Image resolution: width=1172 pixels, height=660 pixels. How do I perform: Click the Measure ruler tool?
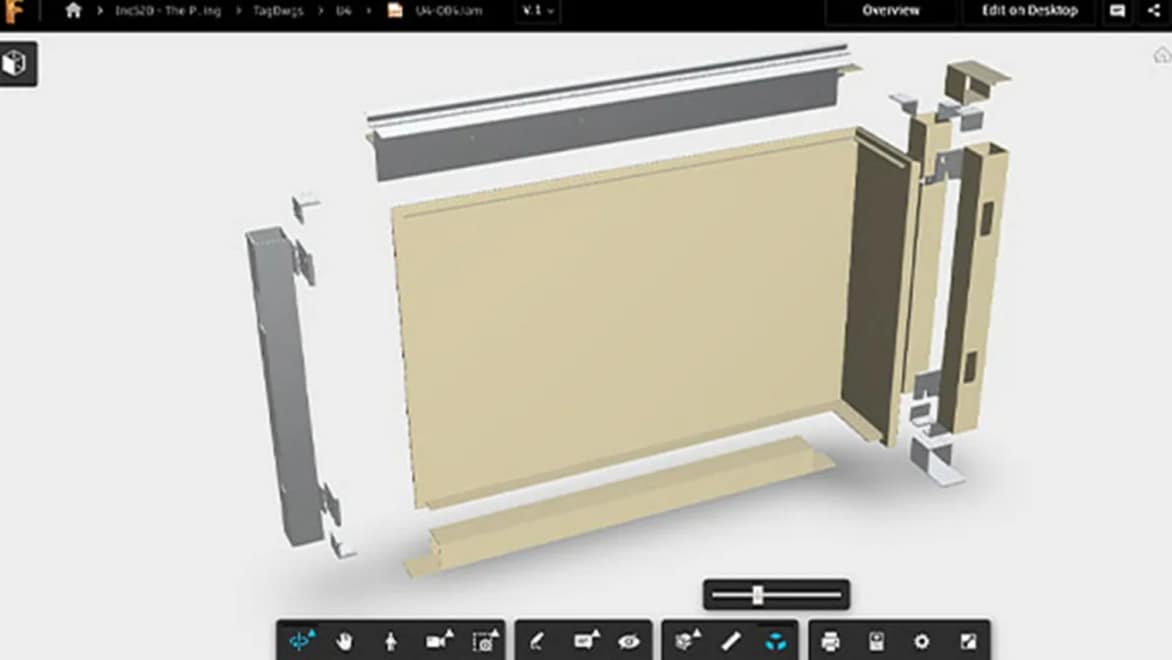click(731, 641)
